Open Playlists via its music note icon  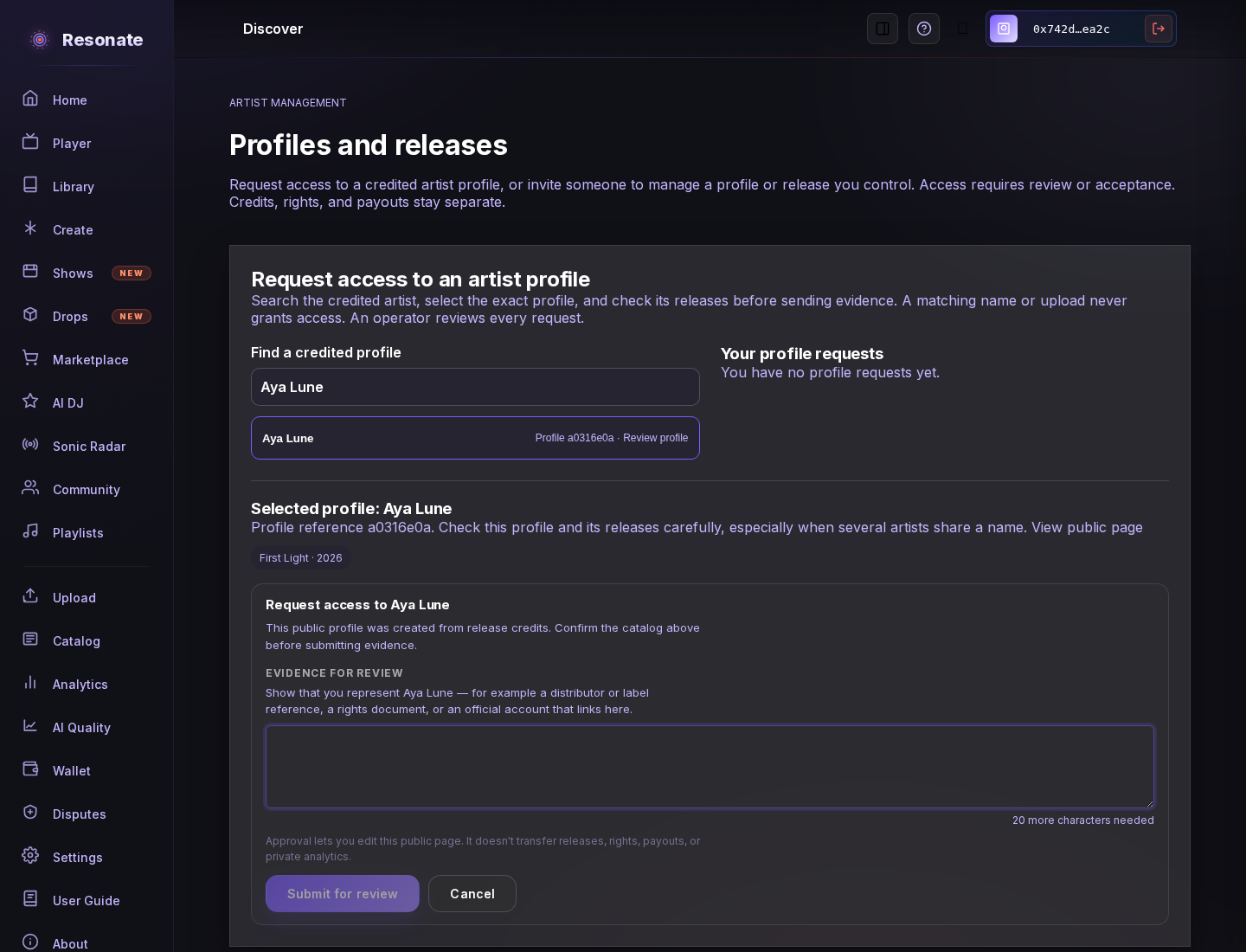point(30,531)
